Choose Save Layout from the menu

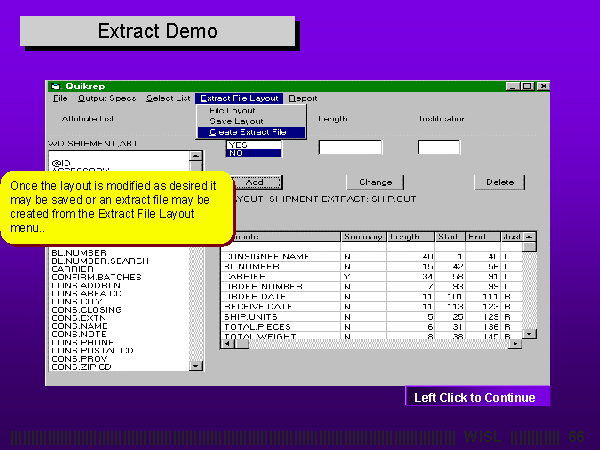(235, 120)
